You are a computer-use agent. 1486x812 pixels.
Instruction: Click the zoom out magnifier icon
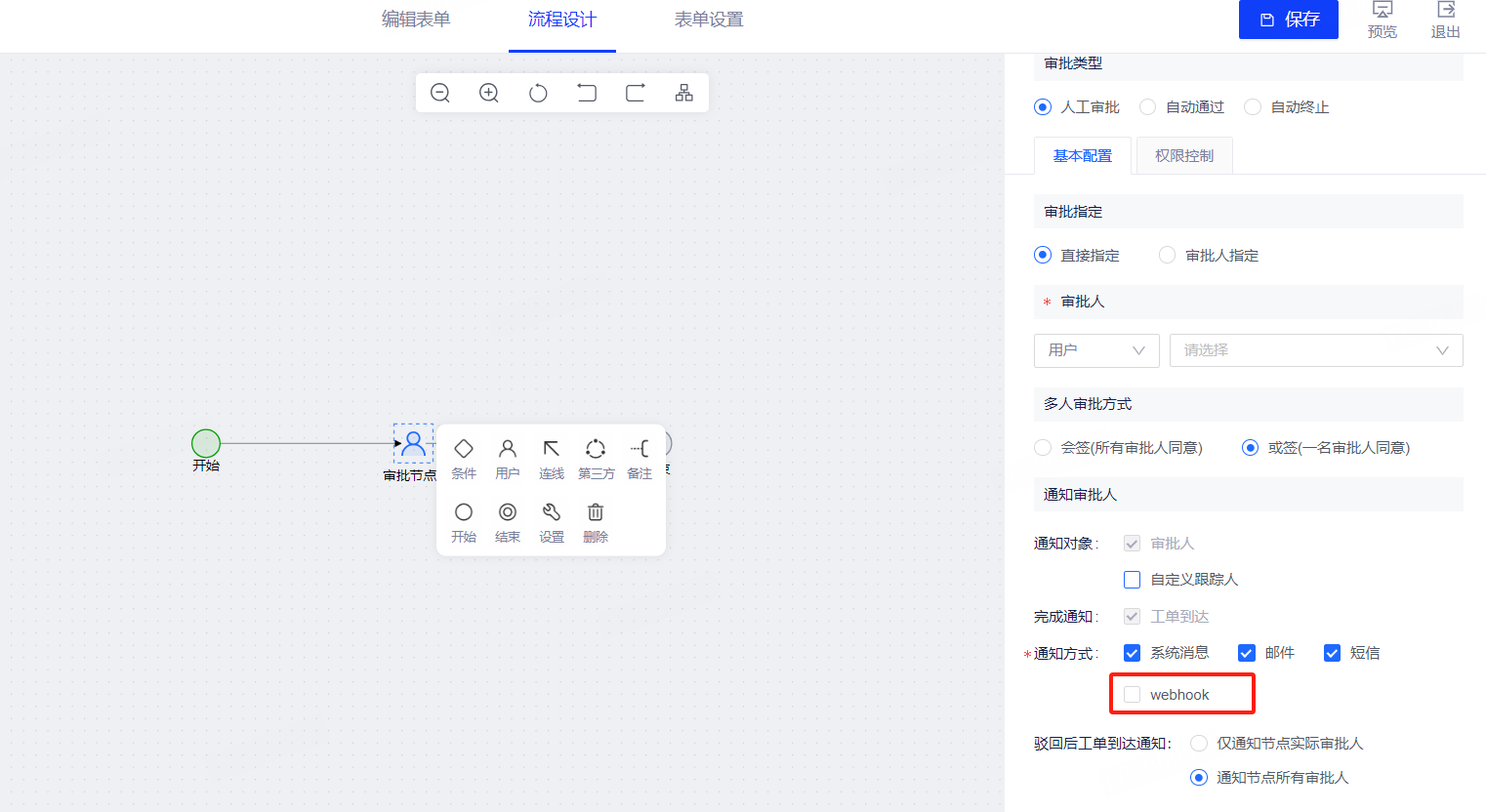click(440, 93)
